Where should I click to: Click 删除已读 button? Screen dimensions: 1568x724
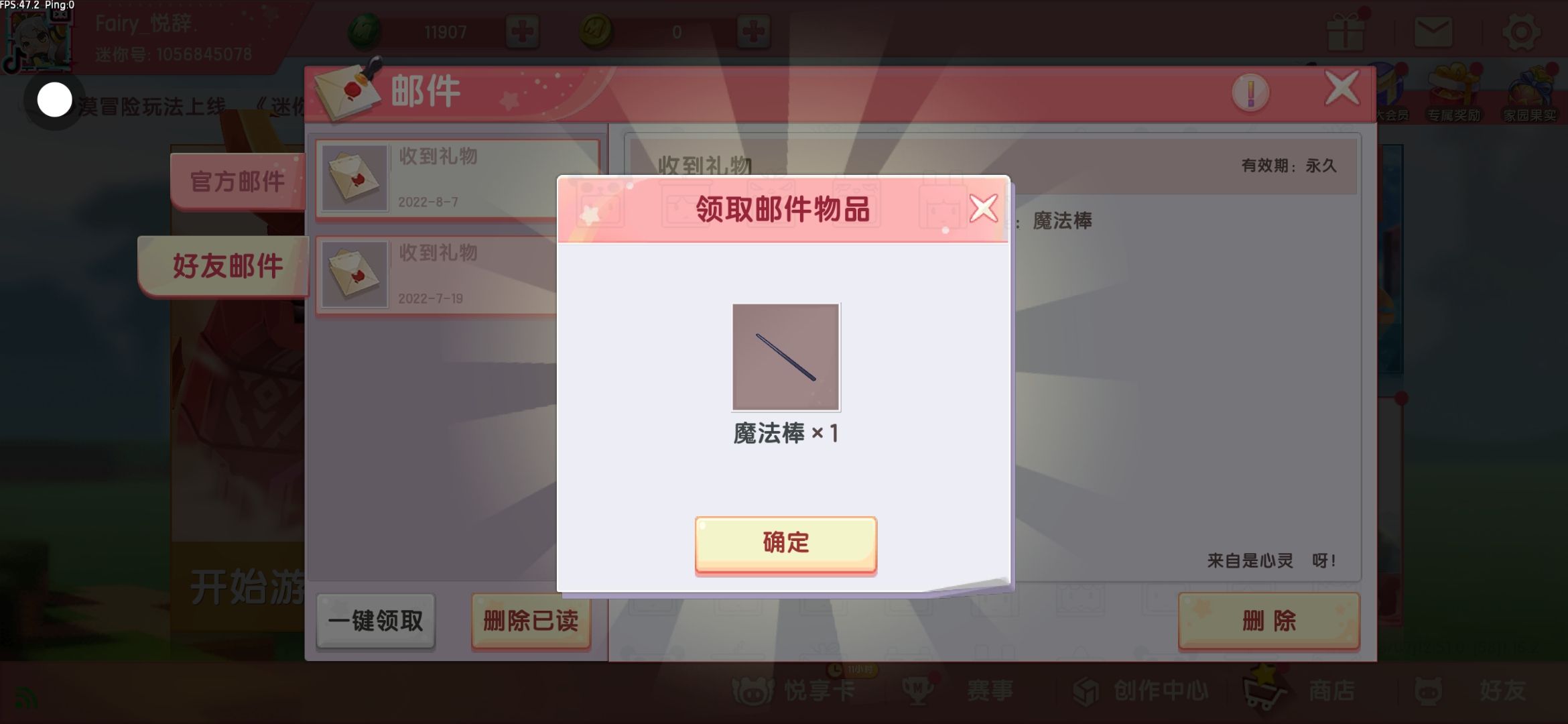tap(531, 621)
